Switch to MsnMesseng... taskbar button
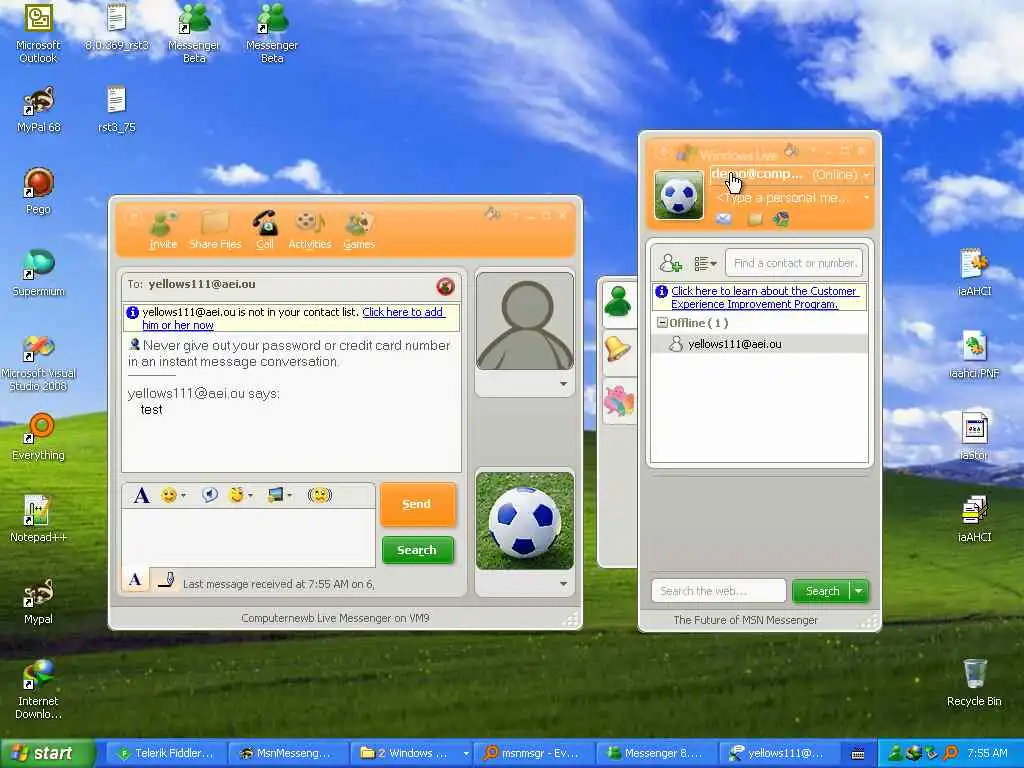Image resolution: width=1024 pixels, height=768 pixels. pyautogui.click(x=287, y=753)
